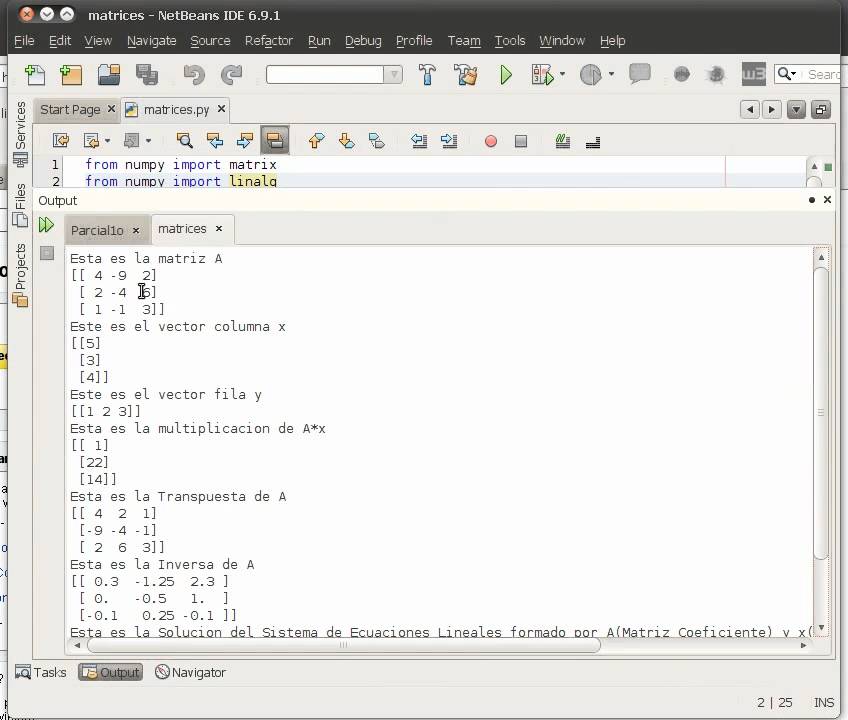The image size is (848, 720).
Task: Click Find Next Occurrence icon
Action: pyautogui.click(x=244, y=141)
